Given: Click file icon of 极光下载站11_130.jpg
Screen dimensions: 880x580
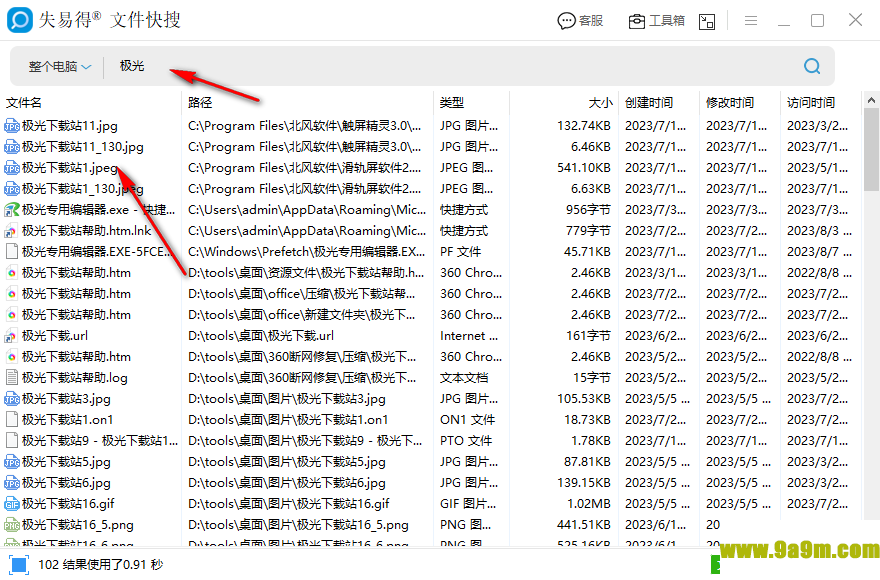Looking at the screenshot, I should pos(12,147).
